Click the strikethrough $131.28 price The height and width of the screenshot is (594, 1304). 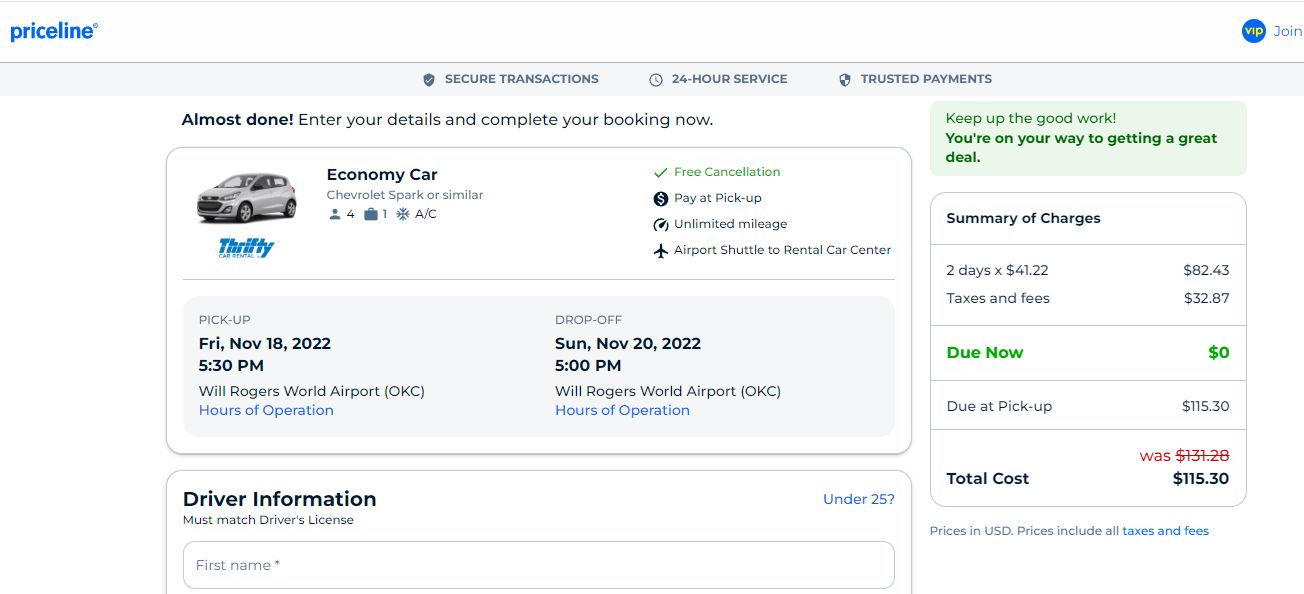click(1202, 455)
